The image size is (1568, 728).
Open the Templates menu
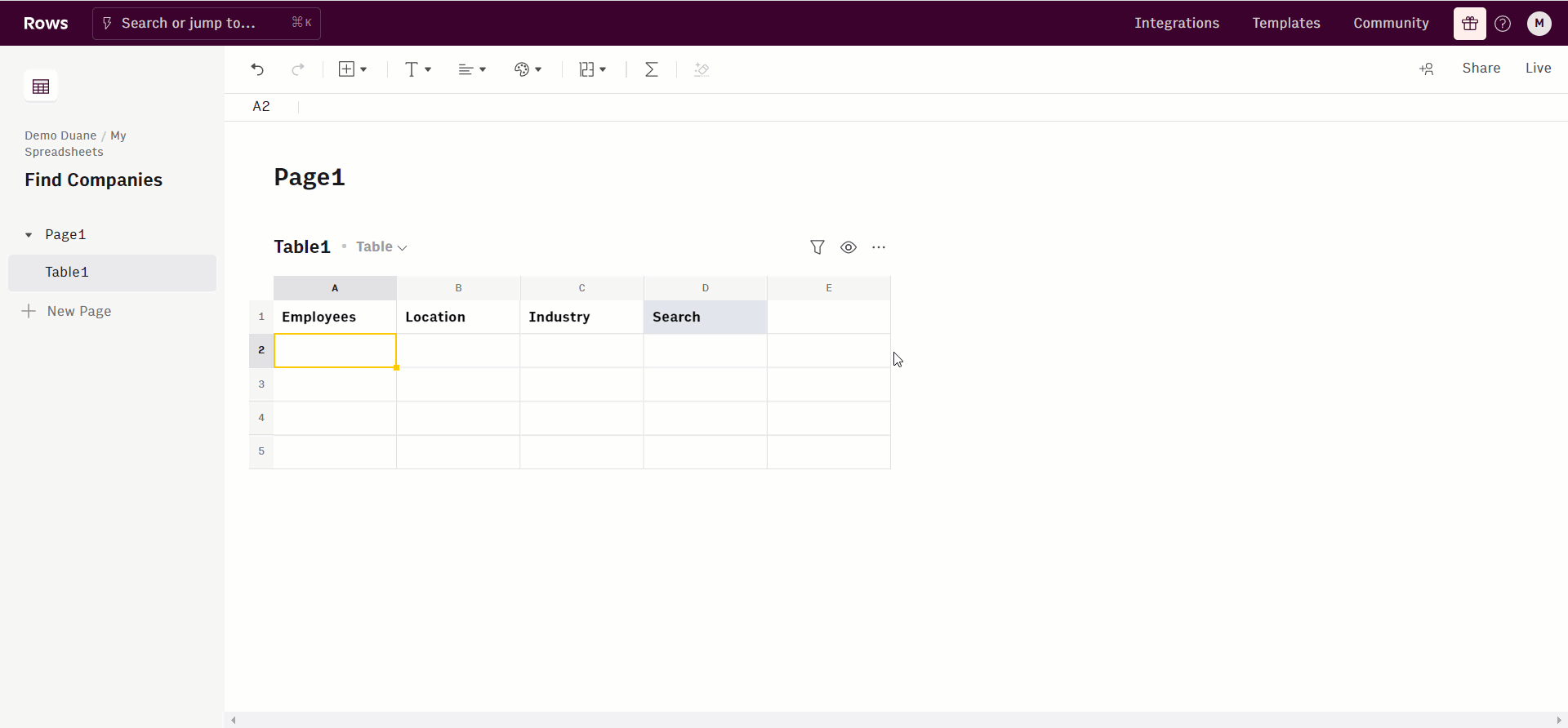click(1286, 23)
